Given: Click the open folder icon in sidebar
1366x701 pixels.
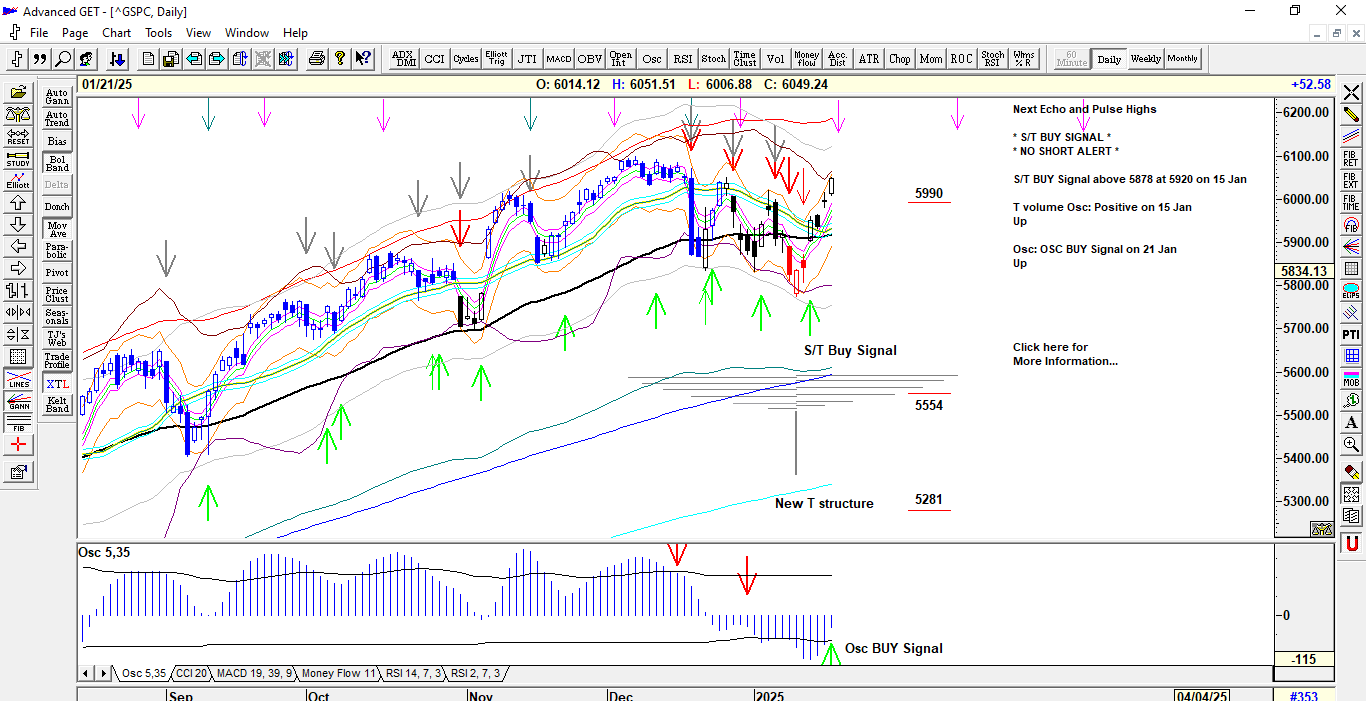Looking at the screenshot, I should (18, 93).
